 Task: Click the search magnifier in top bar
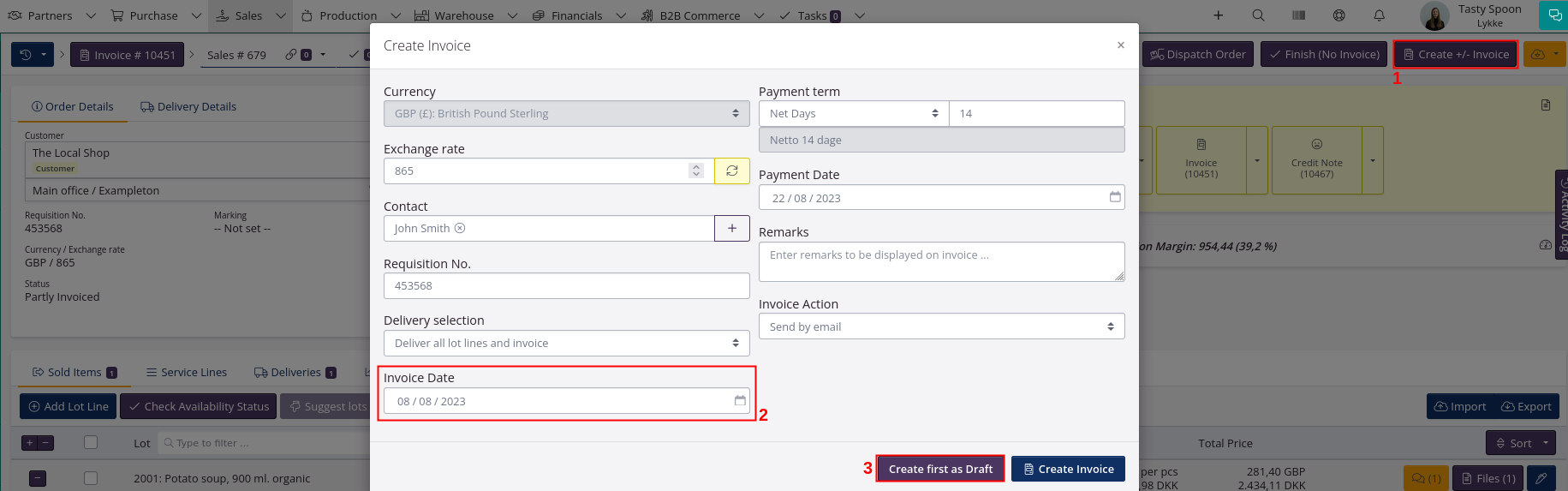[x=1258, y=15]
